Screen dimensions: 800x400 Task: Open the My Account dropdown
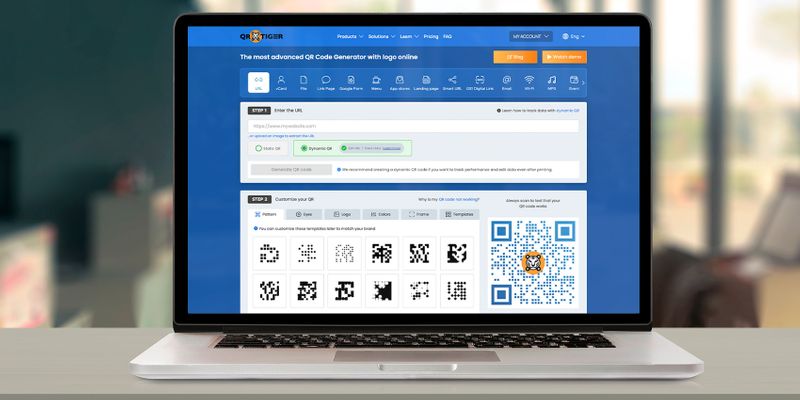coord(531,37)
